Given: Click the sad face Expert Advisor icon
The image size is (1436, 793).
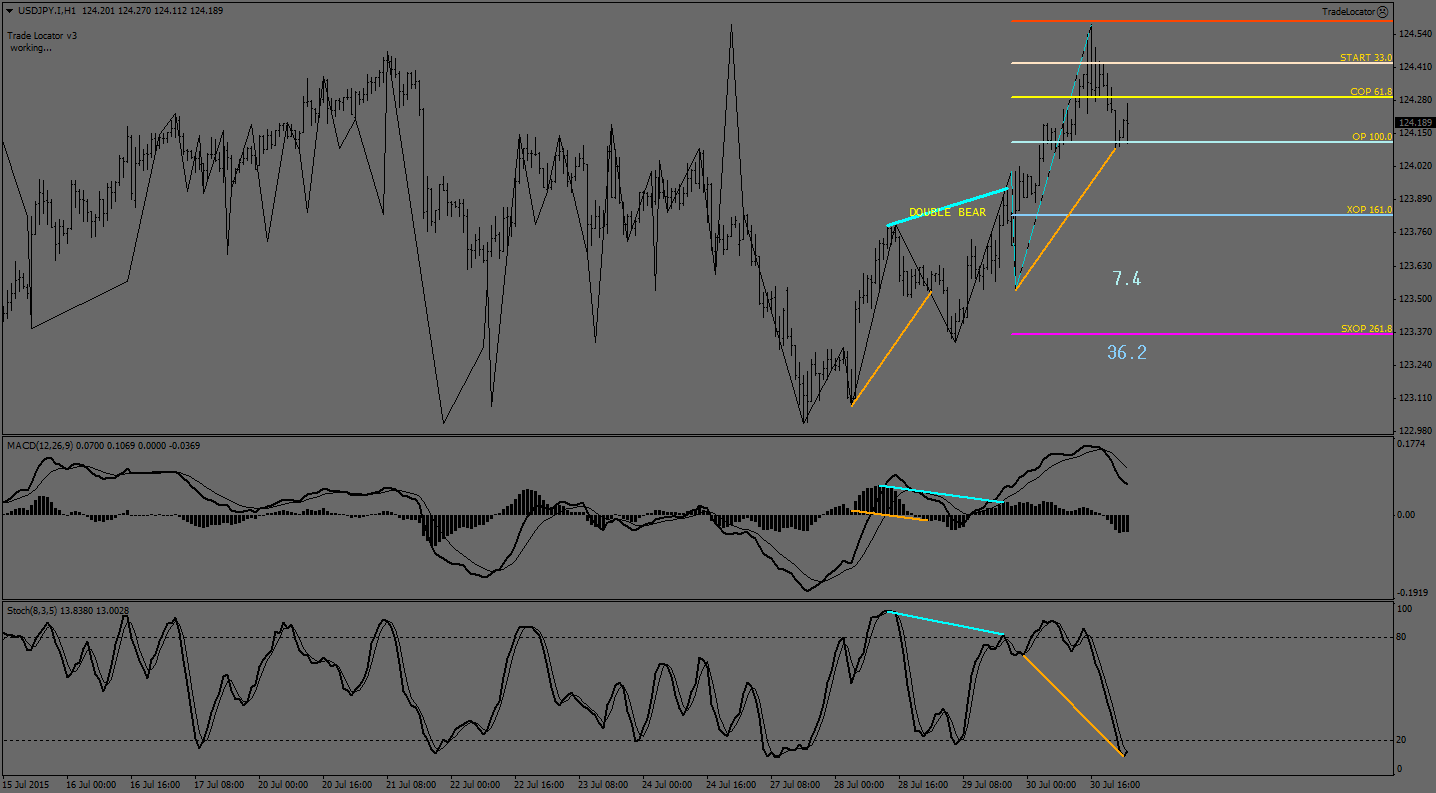Looking at the screenshot, I should click(1382, 12).
